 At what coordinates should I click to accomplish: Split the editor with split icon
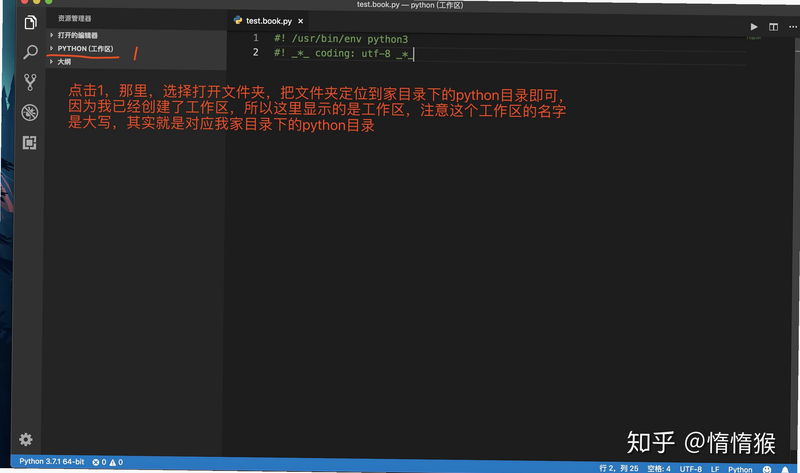[x=773, y=27]
